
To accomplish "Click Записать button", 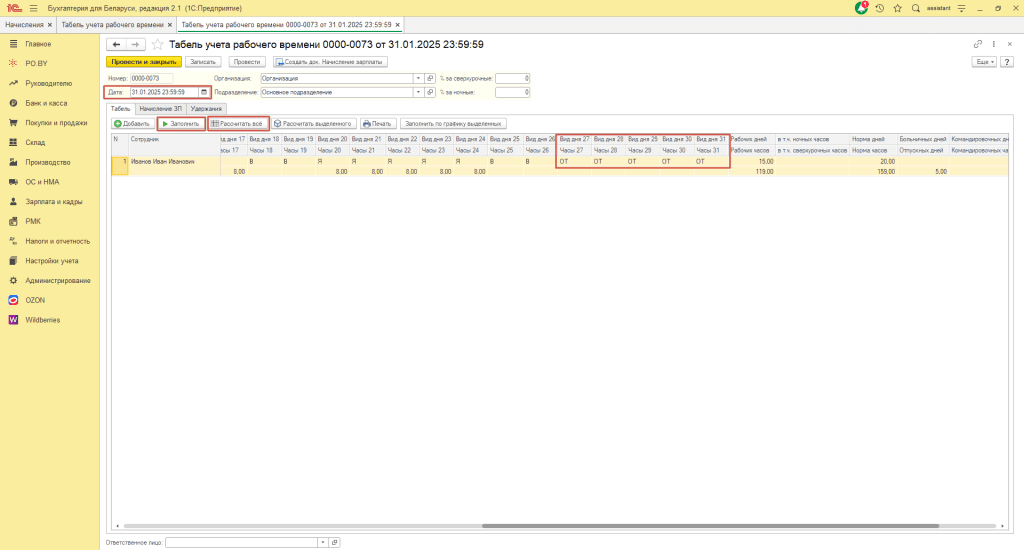I will coord(203,62).
